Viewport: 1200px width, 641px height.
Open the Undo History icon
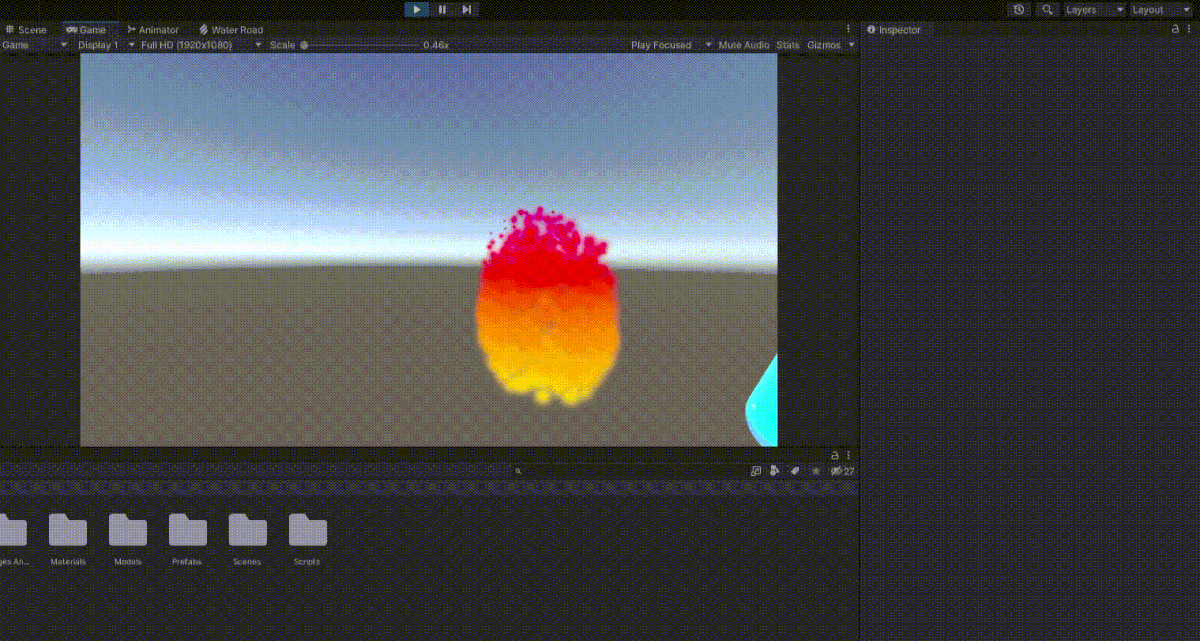[1019, 10]
